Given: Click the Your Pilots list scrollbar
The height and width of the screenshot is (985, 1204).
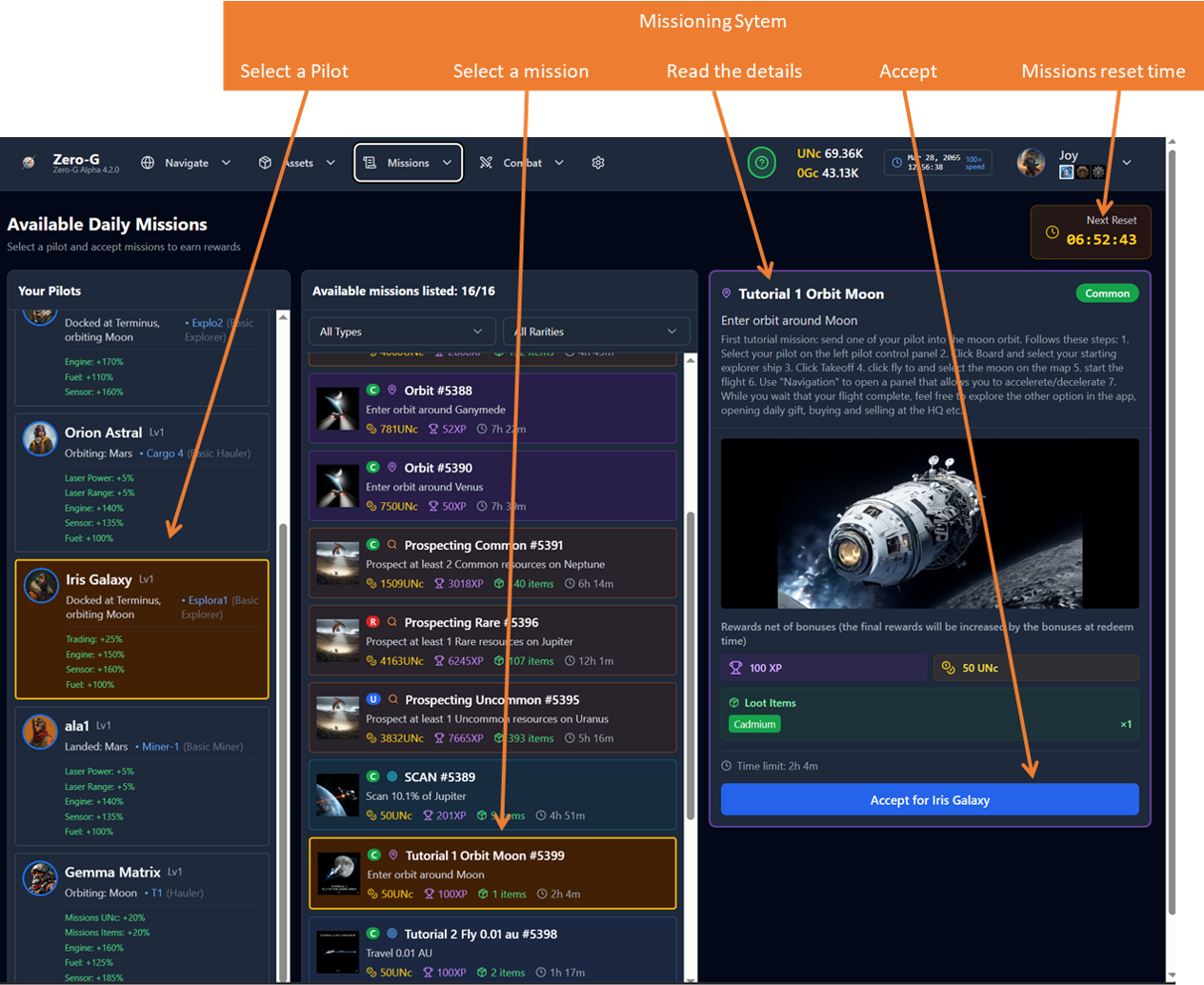Looking at the screenshot, I should click(x=283, y=751).
